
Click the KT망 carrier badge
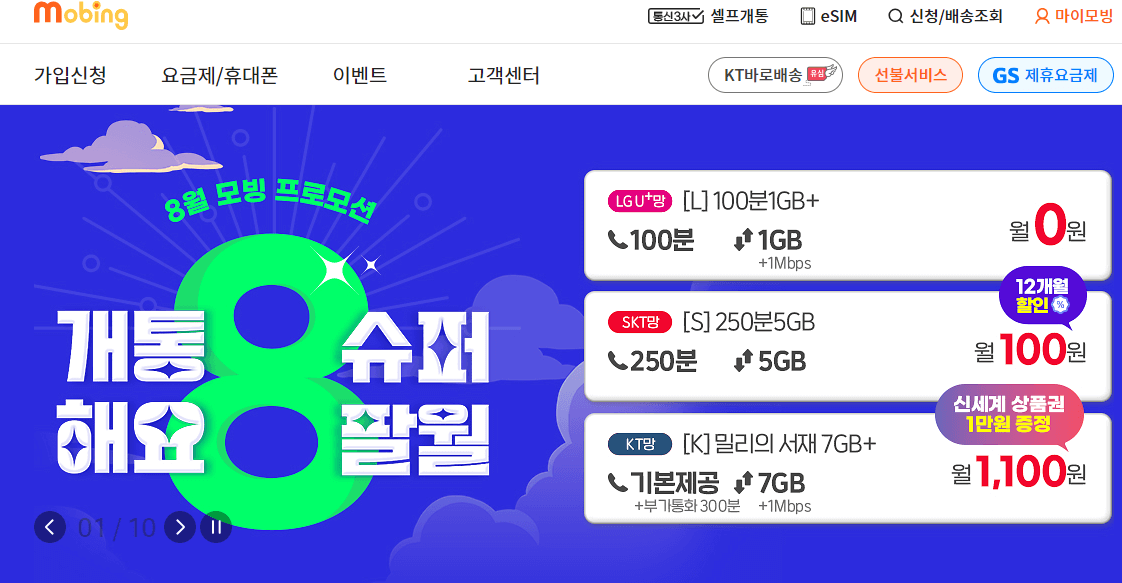click(x=640, y=444)
